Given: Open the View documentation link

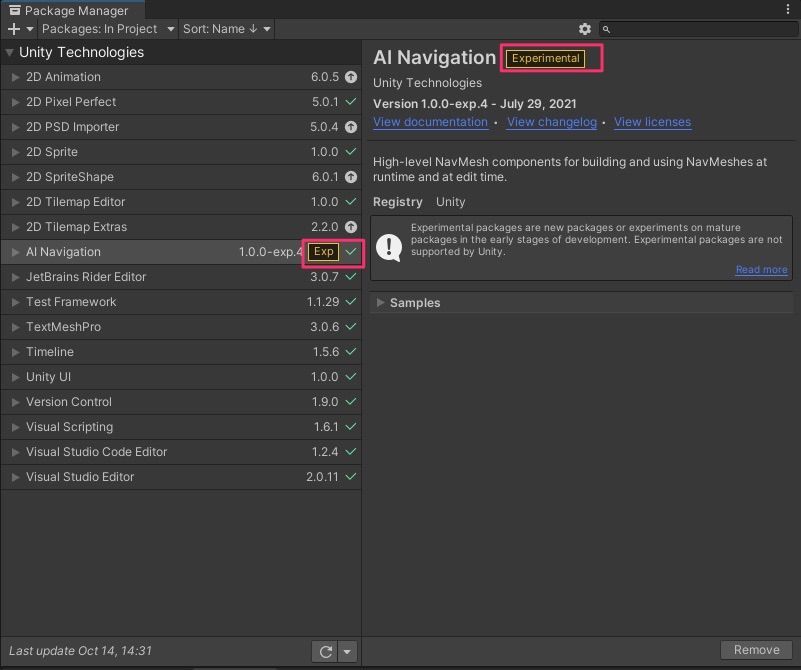Looking at the screenshot, I should [431, 121].
